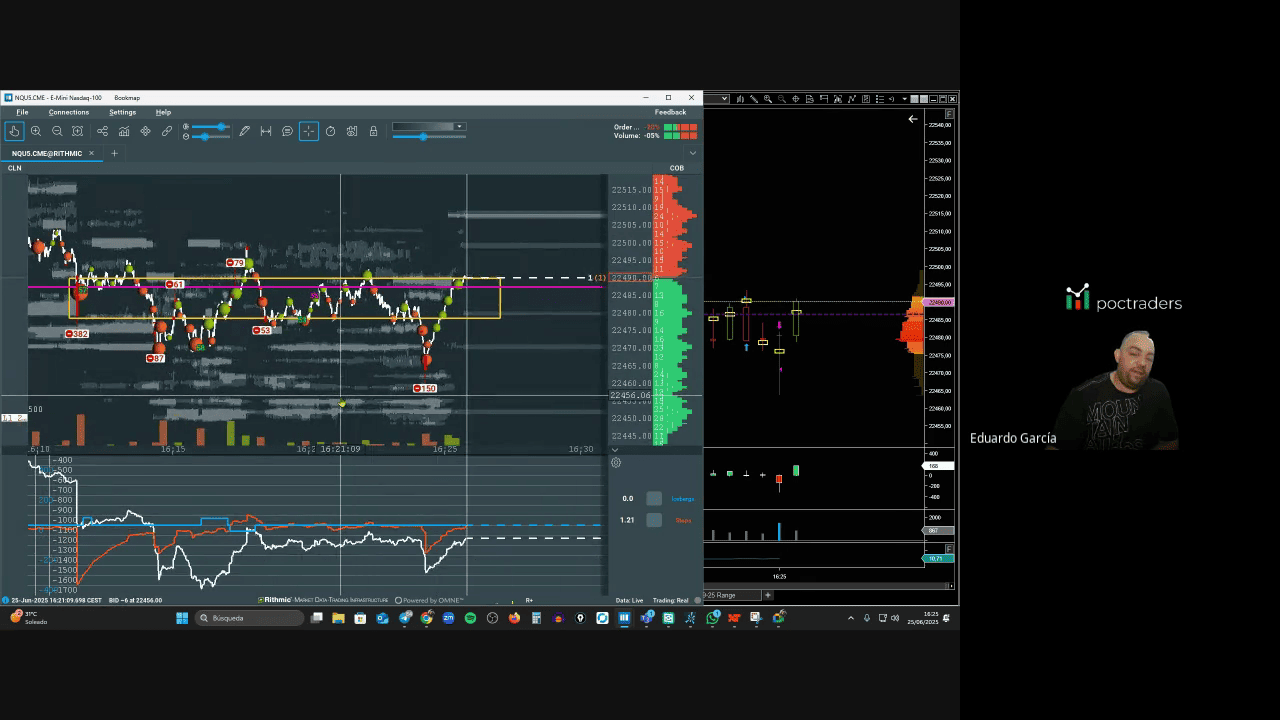The width and height of the screenshot is (1280, 720).
Task: Open indicator settings gear icon
Action: pos(616,462)
